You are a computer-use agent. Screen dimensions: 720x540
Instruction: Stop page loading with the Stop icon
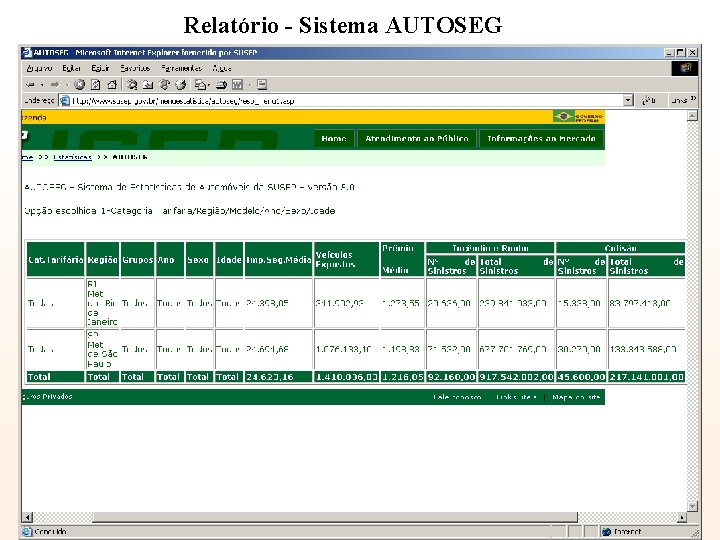pyautogui.click(x=79, y=84)
